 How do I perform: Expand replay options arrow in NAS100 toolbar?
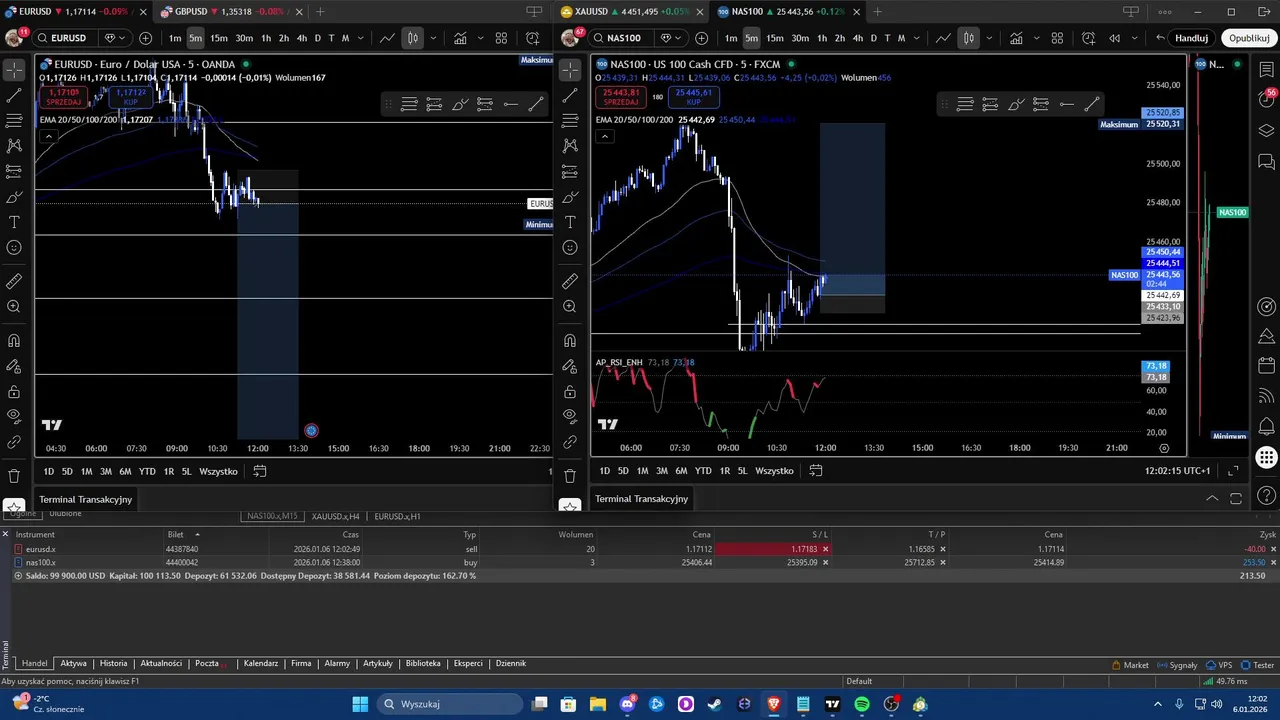1132,38
